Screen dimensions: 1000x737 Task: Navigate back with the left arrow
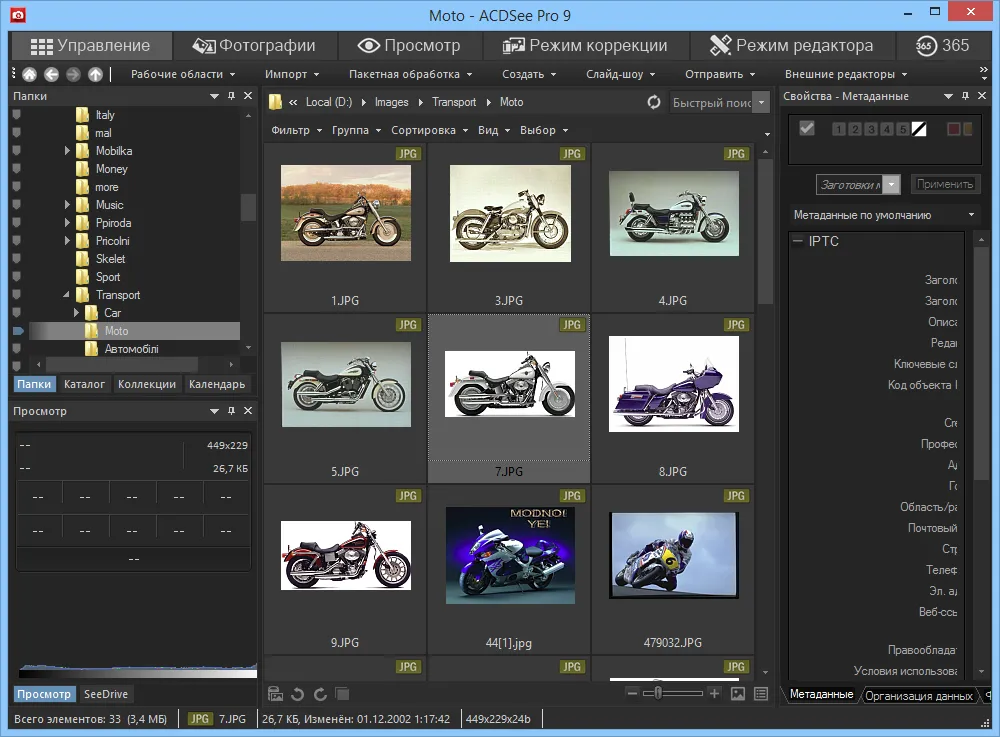[x=52, y=74]
